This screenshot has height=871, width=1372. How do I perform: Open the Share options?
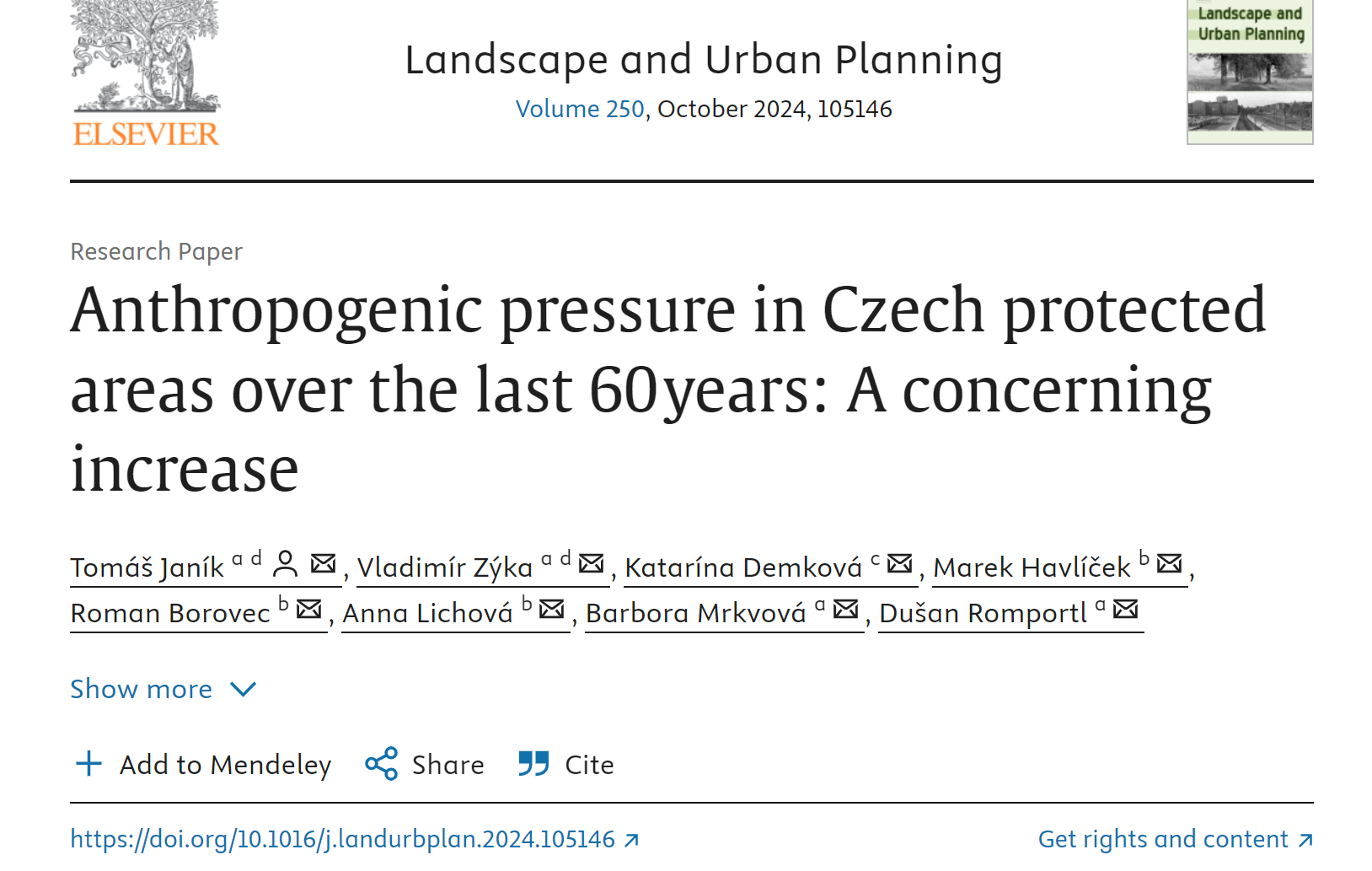click(425, 765)
